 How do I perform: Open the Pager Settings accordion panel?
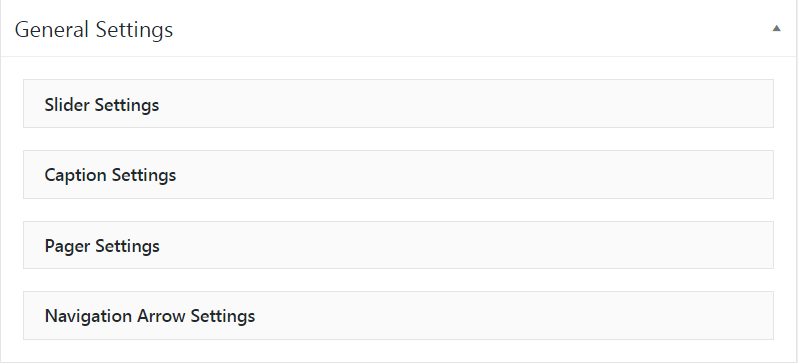tap(398, 245)
